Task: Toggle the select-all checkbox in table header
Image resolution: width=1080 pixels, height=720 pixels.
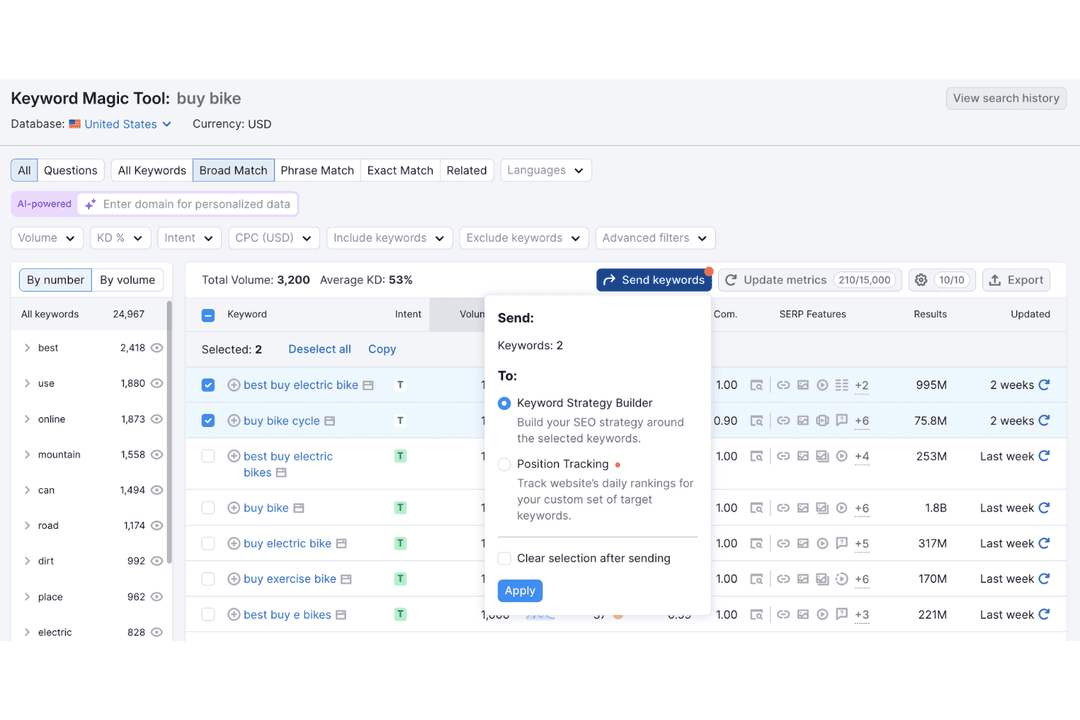Action: click(x=208, y=315)
